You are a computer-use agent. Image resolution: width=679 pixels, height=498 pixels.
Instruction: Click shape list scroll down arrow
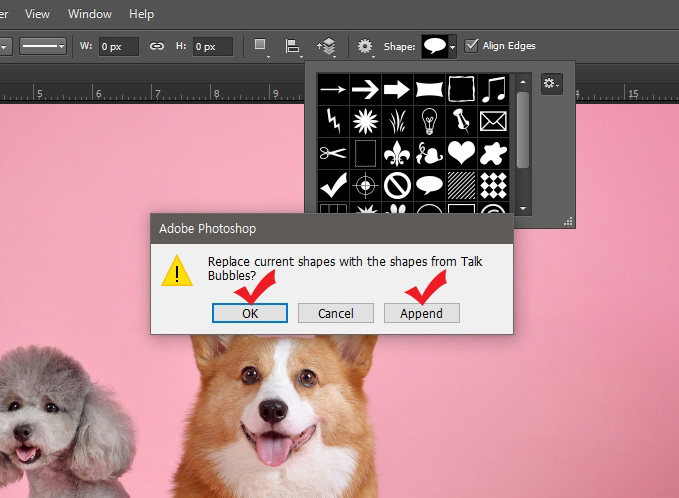[523, 208]
